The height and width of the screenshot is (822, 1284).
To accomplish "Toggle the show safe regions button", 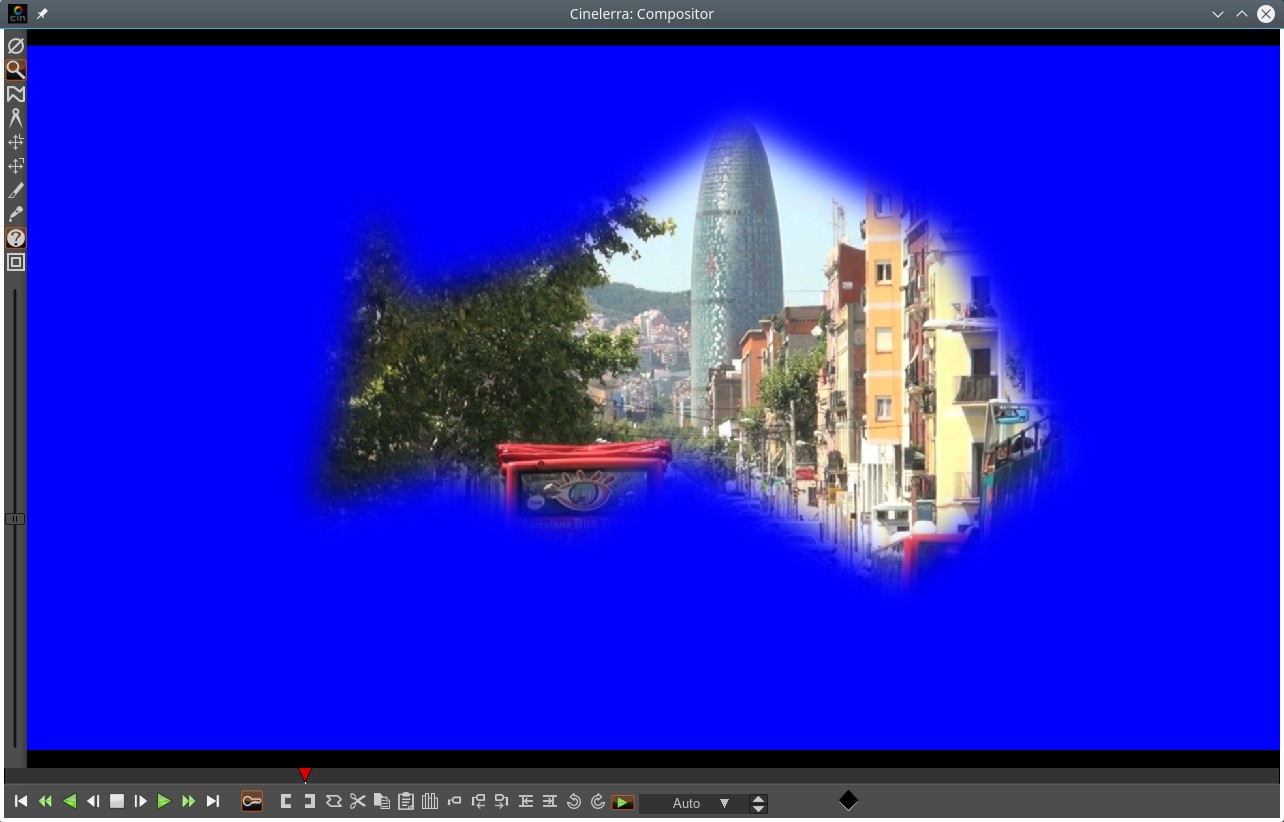I will (16, 262).
